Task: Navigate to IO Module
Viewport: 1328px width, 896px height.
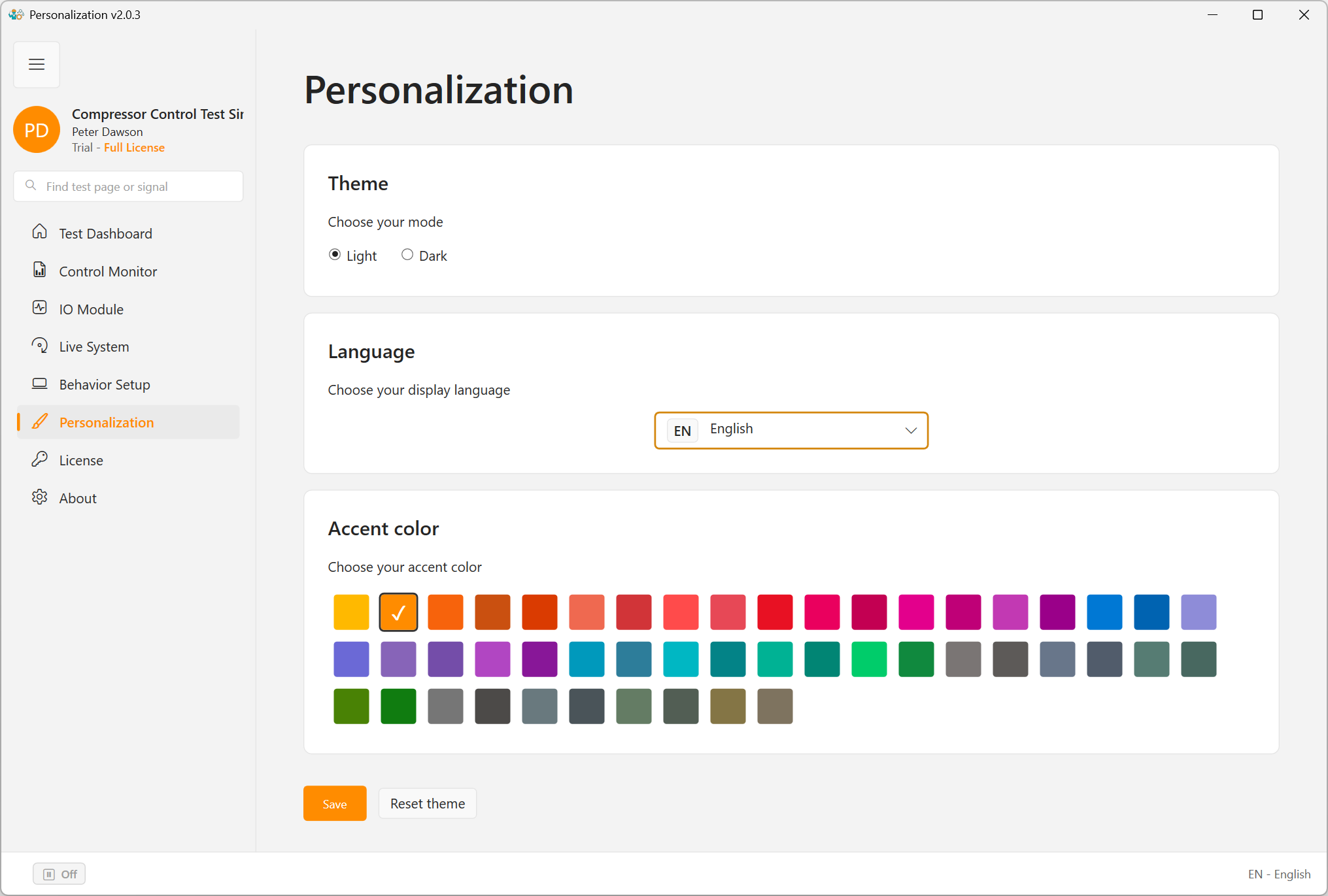Action: [x=128, y=309]
